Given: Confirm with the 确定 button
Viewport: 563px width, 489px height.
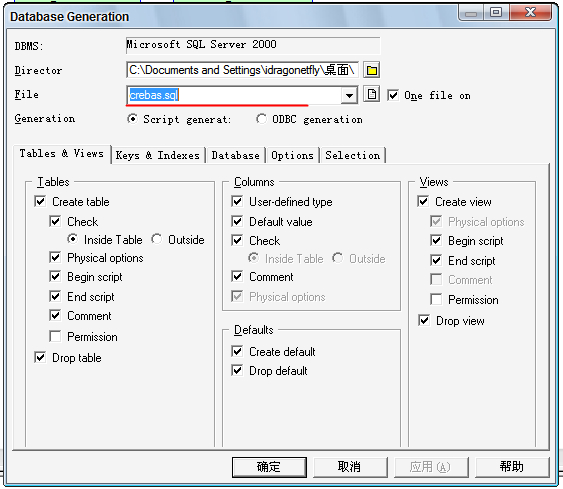Looking at the screenshot, I should tap(269, 467).
